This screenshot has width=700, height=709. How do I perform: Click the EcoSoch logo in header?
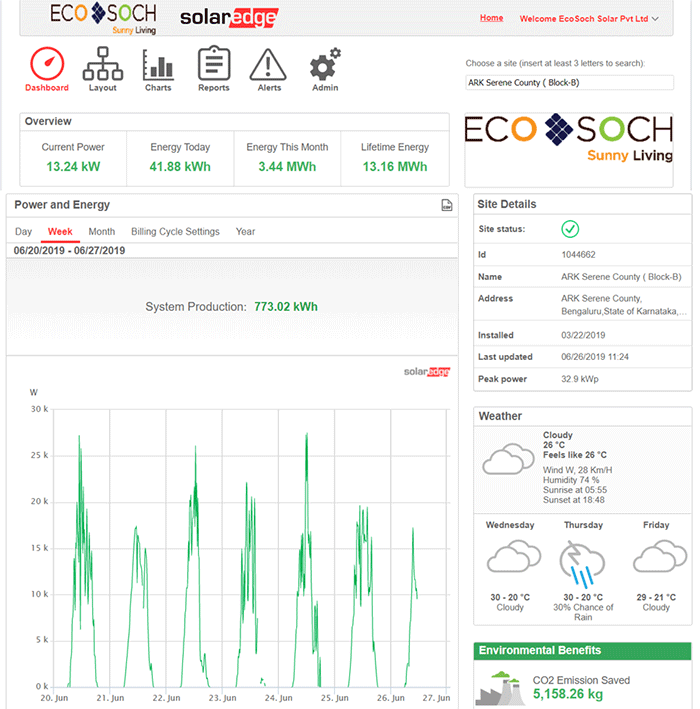(x=104, y=18)
